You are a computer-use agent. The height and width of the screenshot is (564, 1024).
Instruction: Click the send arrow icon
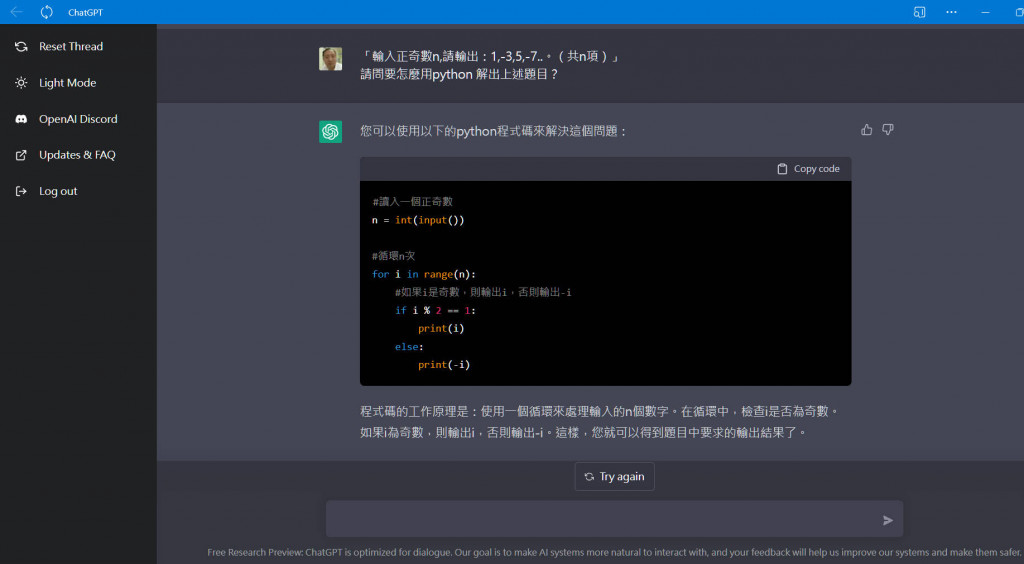pyautogui.click(x=888, y=520)
